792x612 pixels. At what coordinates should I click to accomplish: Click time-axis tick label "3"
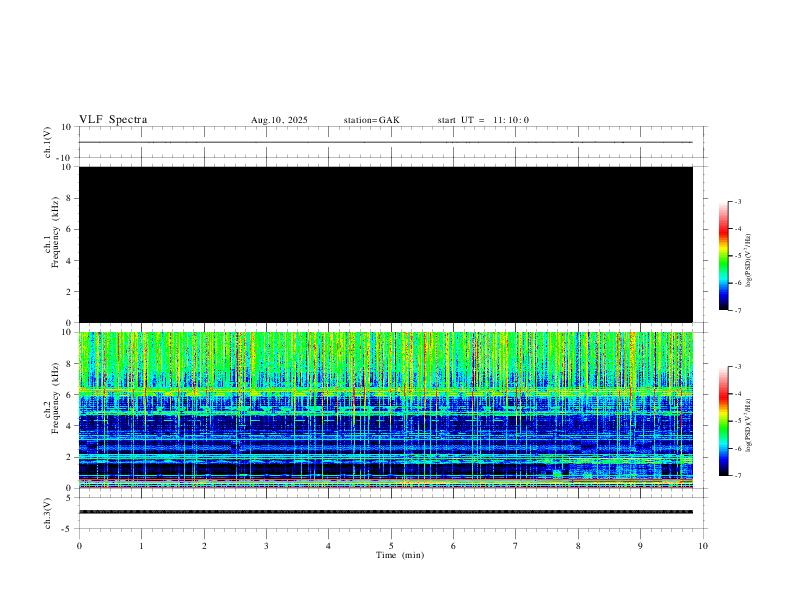pyautogui.click(x=266, y=546)
